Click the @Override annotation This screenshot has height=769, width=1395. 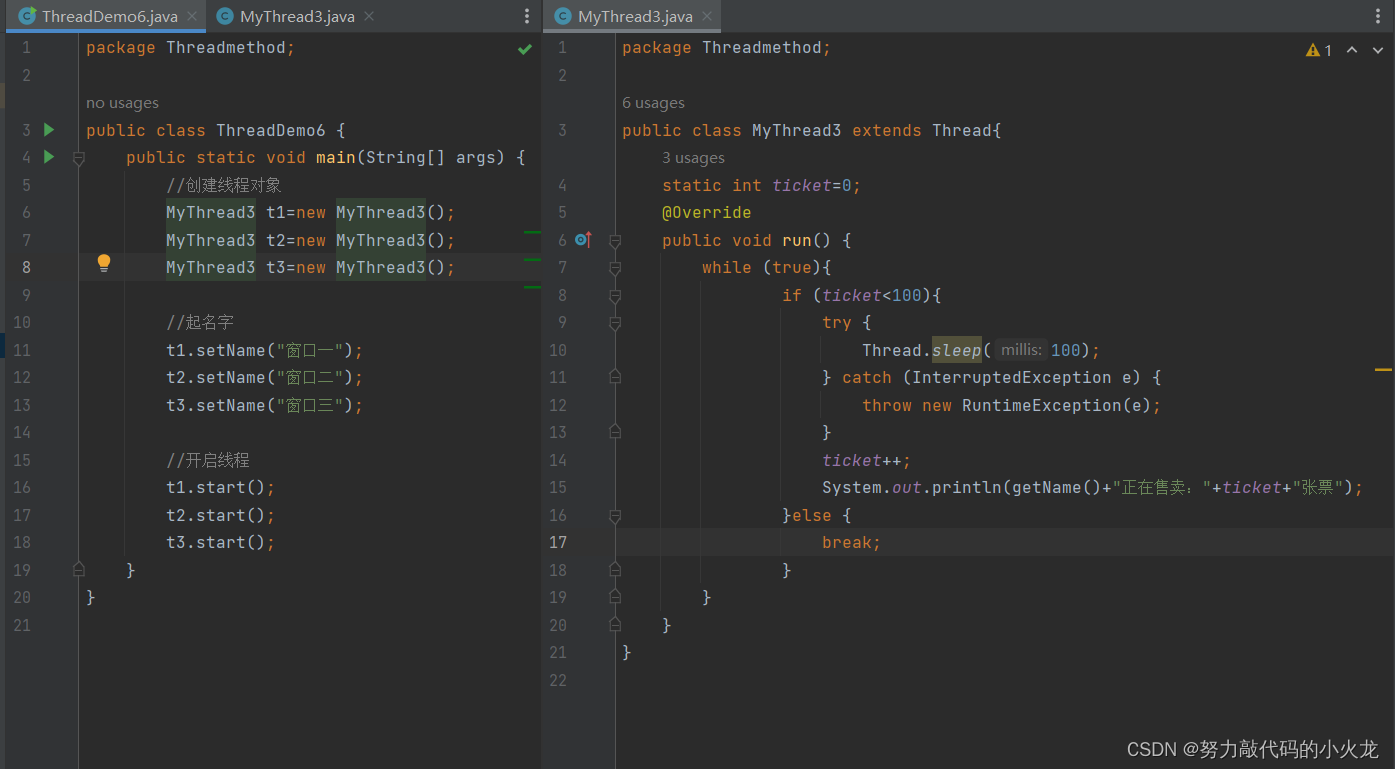(x=706, y=213)
